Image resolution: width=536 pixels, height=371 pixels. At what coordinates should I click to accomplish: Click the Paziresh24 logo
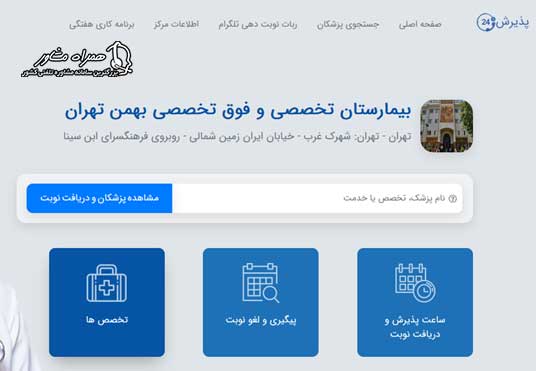pyautogui.click(x=502, y=23)
